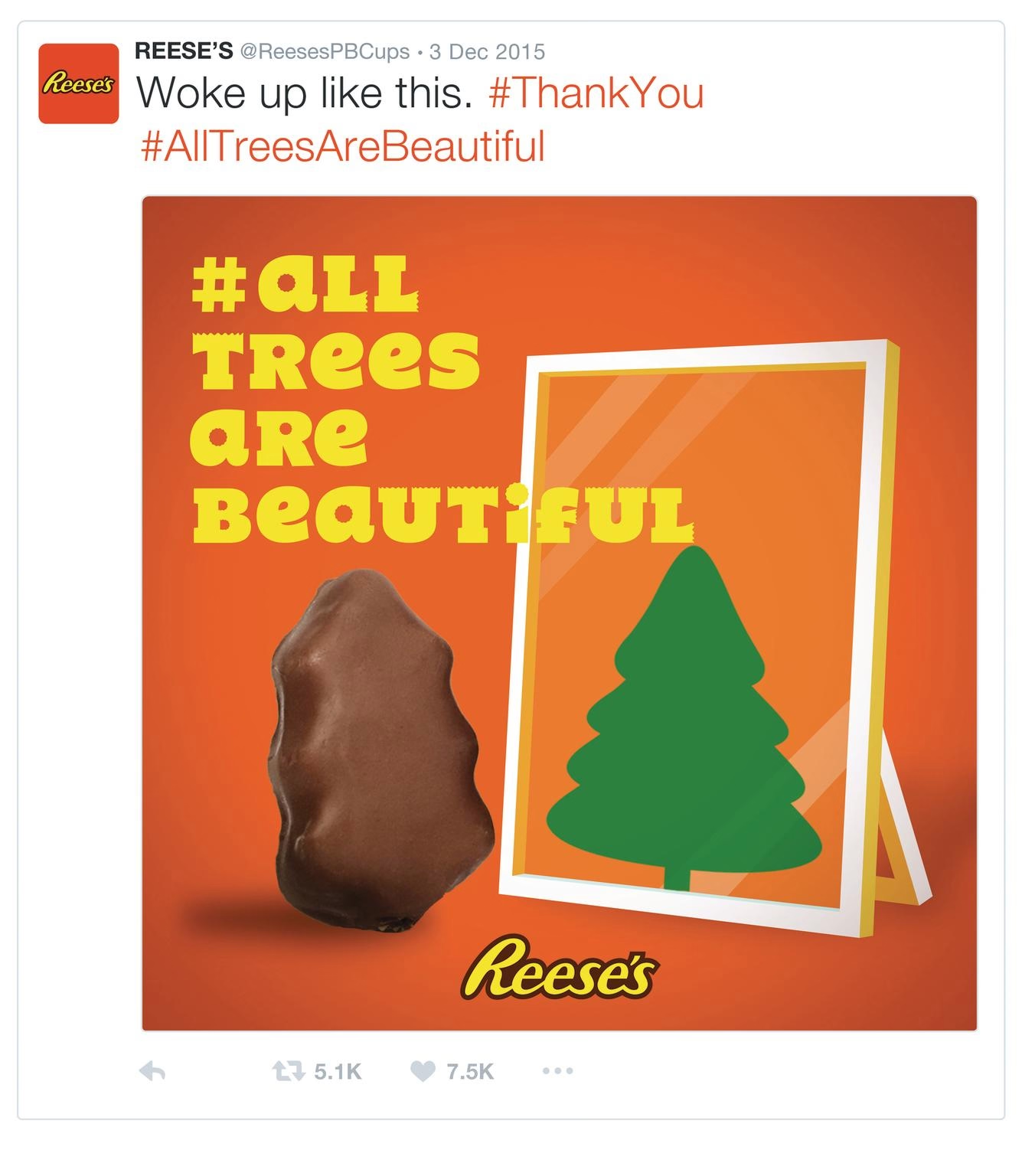Click the 3 Dec 2015 timestamp

488,53
